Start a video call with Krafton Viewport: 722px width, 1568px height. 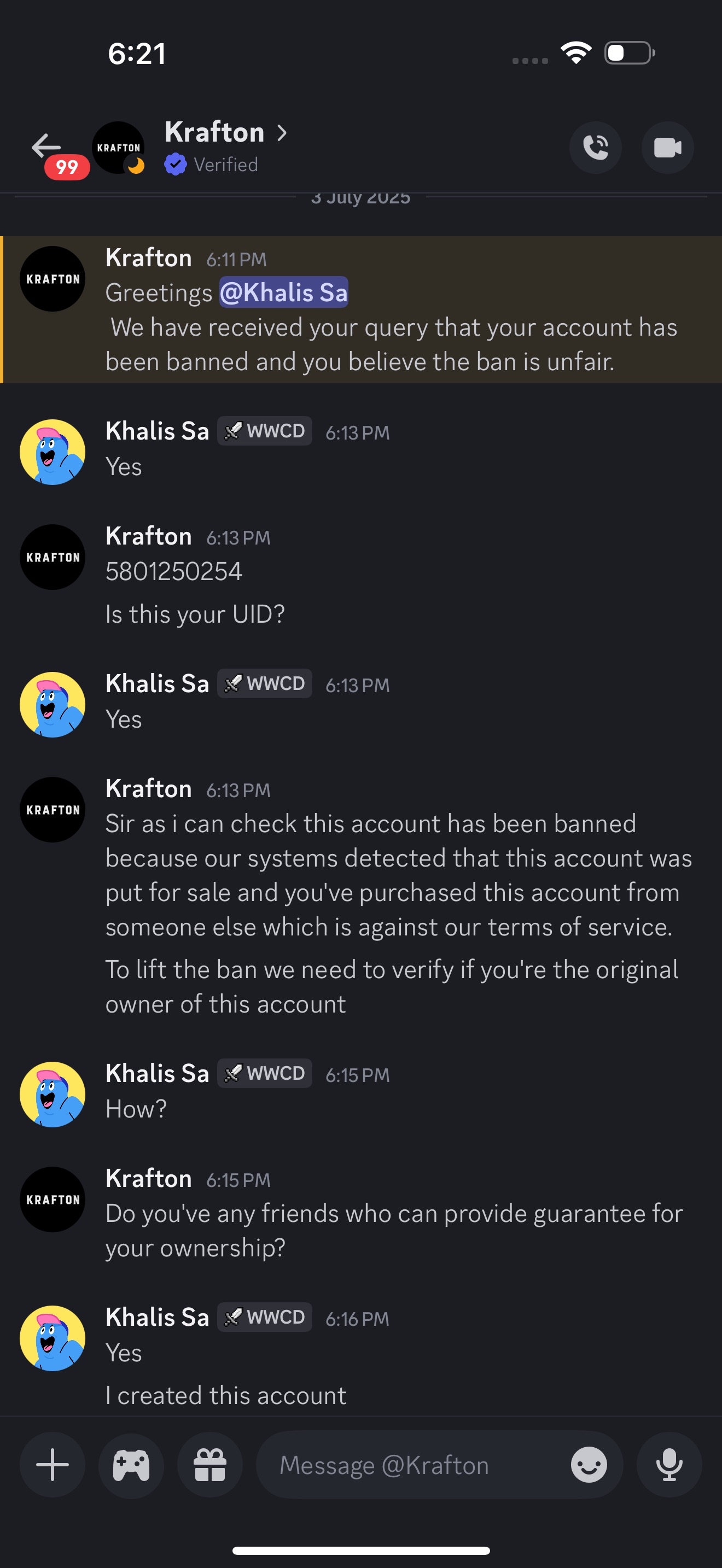click(x=667, y=148)
